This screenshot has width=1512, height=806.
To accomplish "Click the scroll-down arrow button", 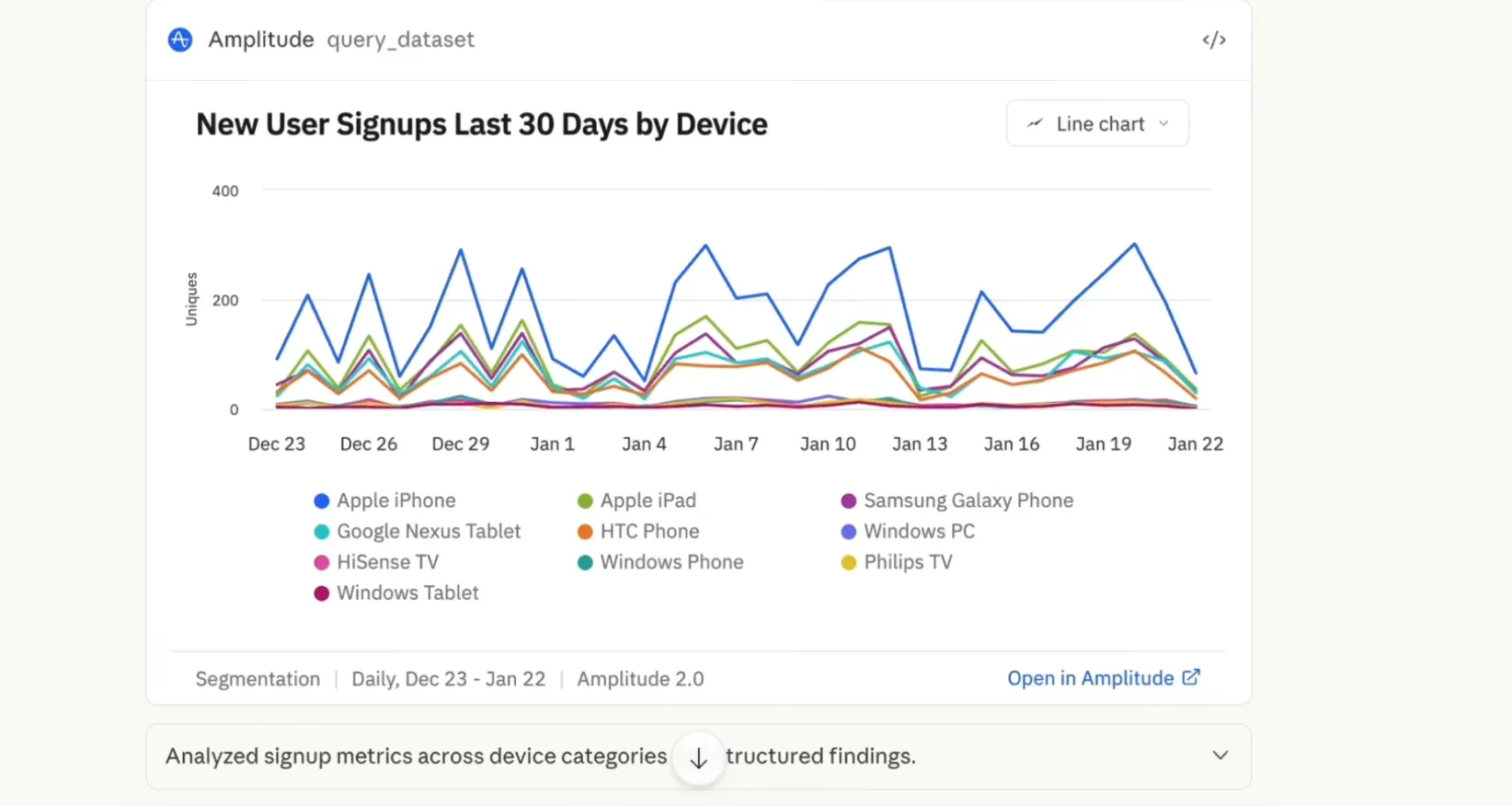I will pos(699,758).
